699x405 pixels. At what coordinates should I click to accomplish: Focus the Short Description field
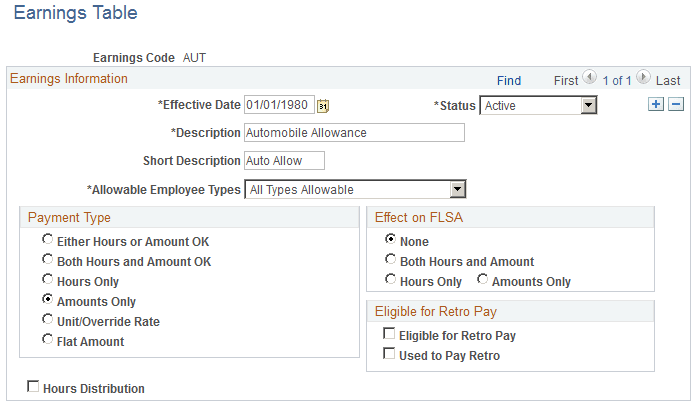[x=284, y=161]
